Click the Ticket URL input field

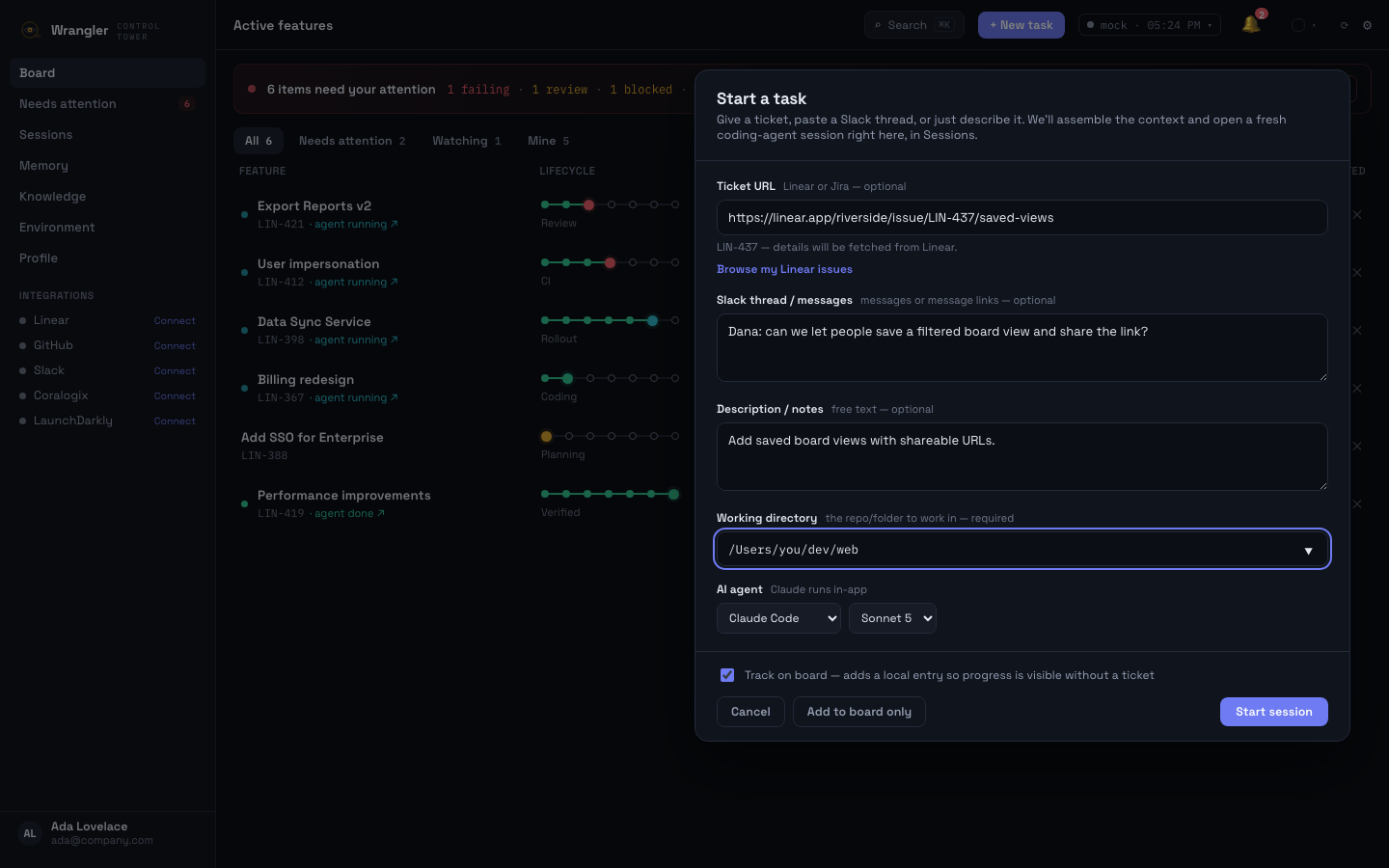(x=1022, y=218)
